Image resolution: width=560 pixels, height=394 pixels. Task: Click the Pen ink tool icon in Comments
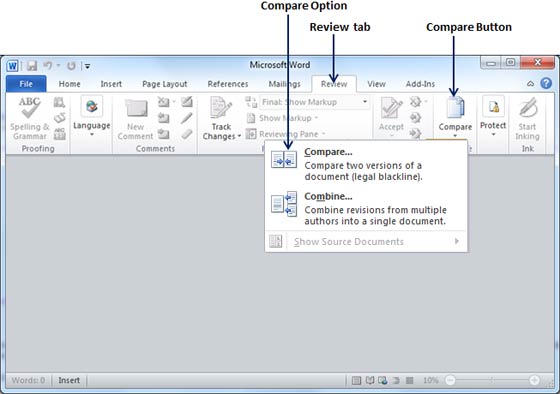tap(186, 118)
